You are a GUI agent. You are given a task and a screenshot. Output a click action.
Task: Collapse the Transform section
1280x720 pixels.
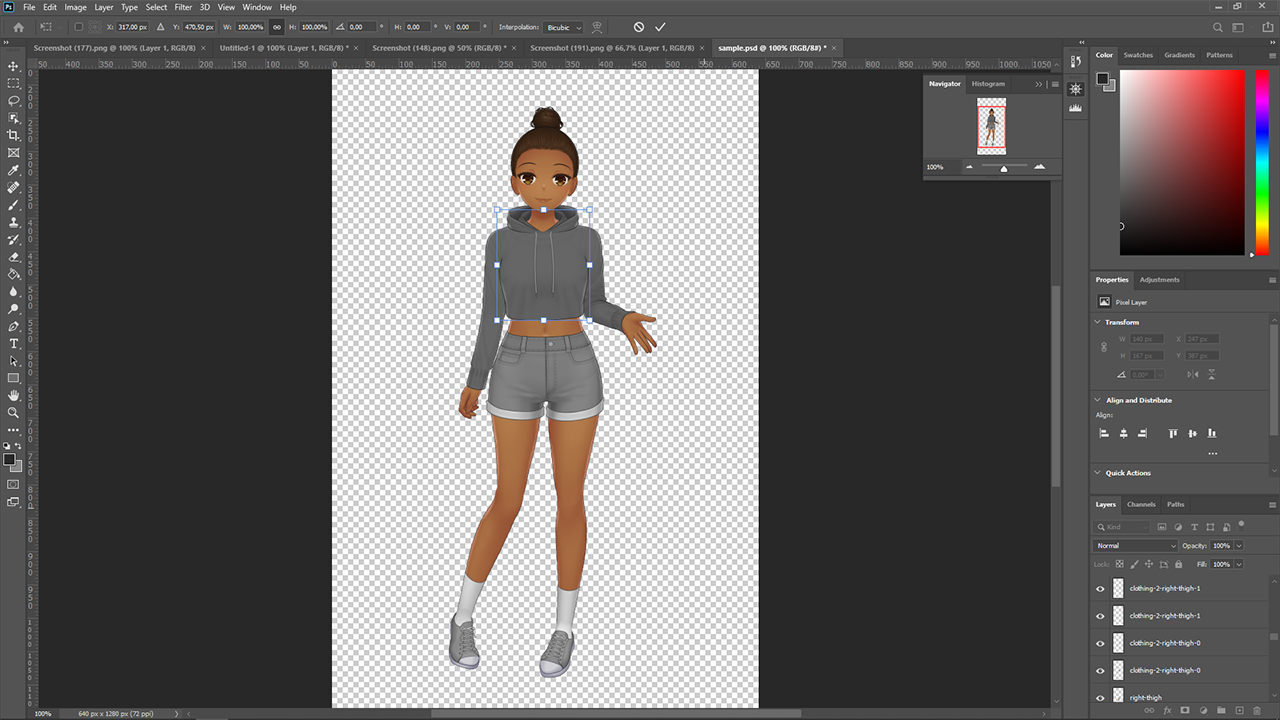tap(1098, 322)
